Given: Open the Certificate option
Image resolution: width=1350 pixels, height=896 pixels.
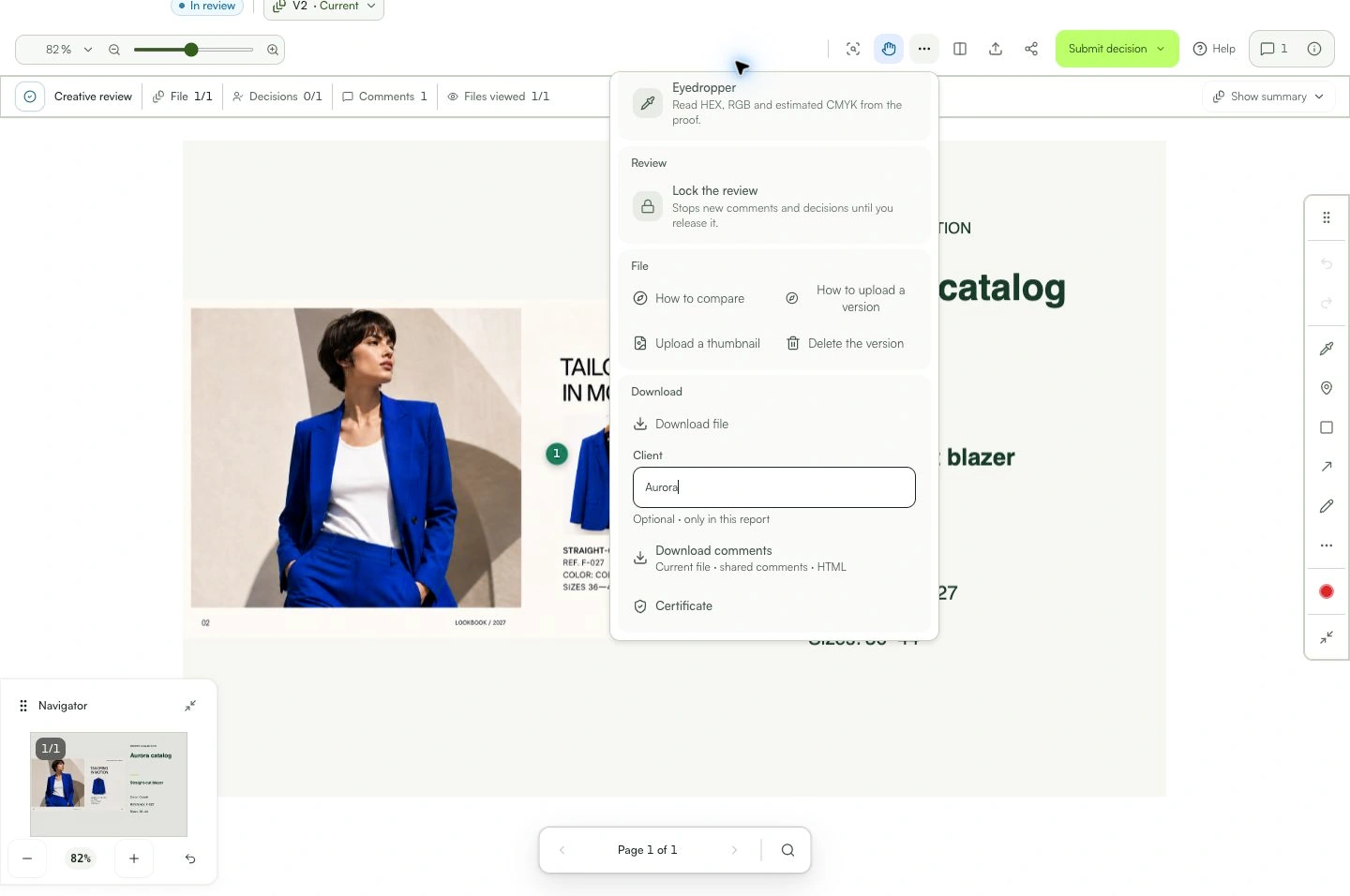Looking at the screenshot, I should pyautogui.click(x=673, y=606).
